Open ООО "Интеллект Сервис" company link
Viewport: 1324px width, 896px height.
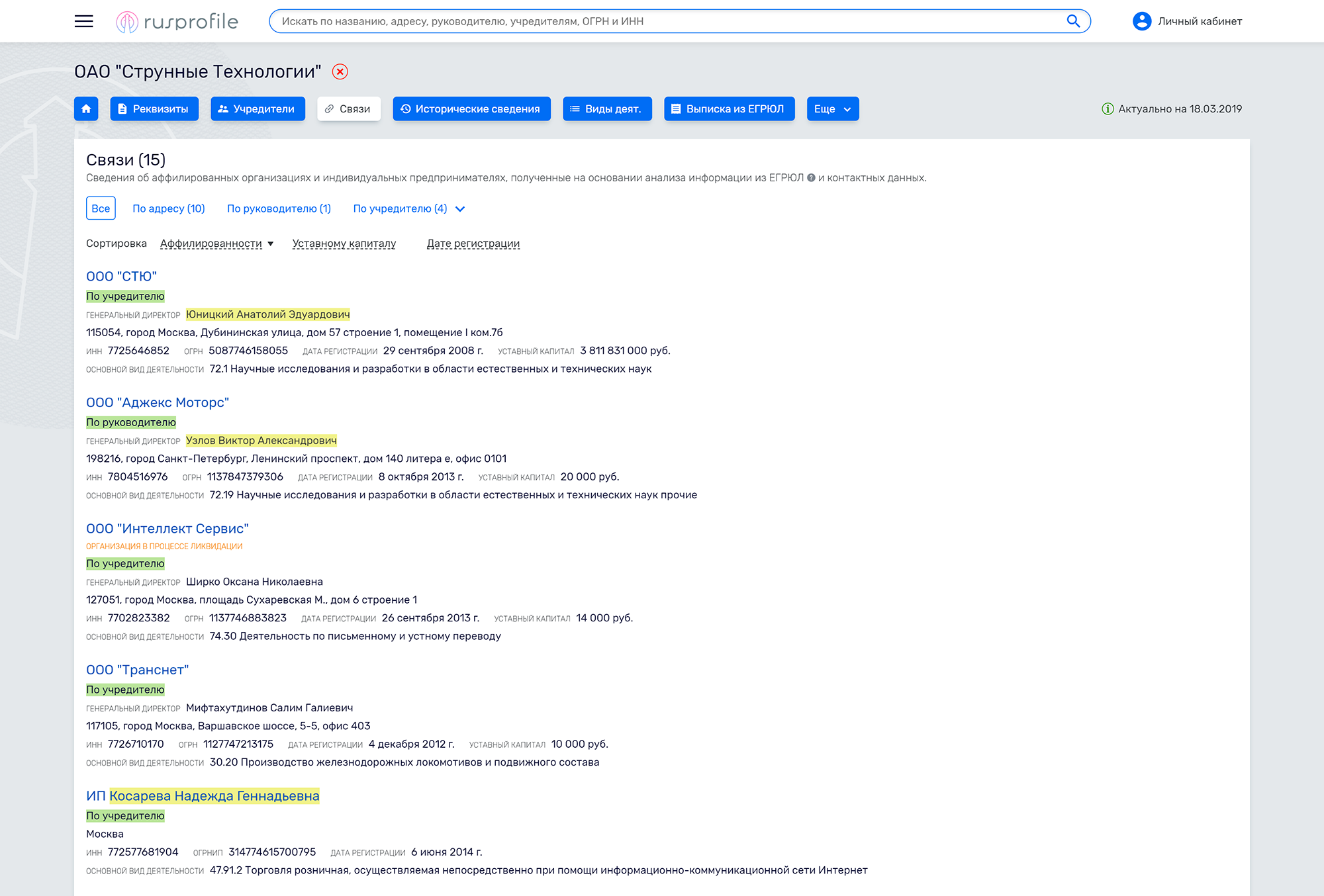tap(167, 529)
